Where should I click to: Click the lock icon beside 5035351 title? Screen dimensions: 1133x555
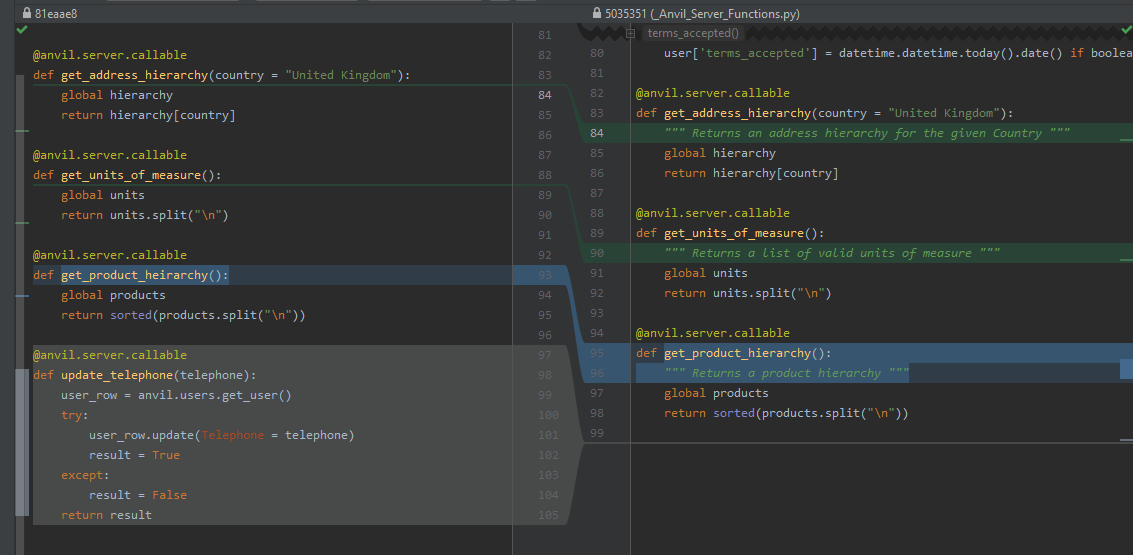click(597, 13)
